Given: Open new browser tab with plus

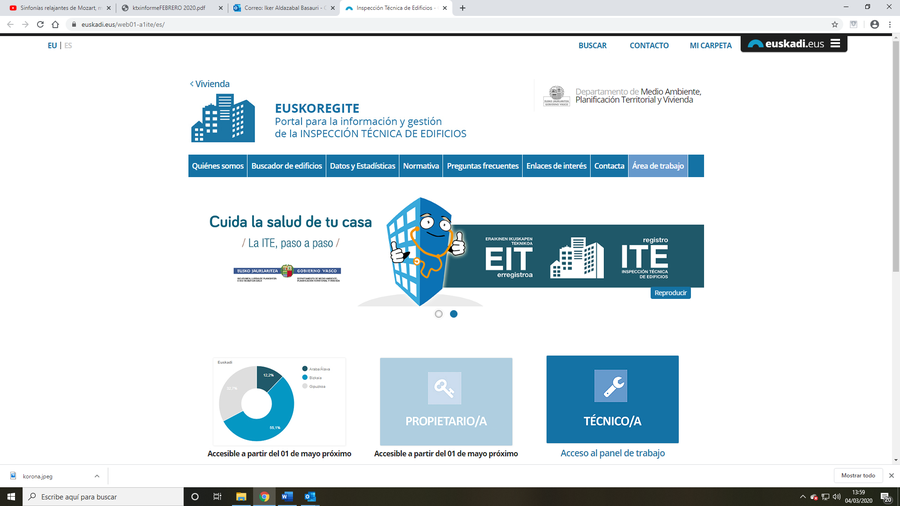Looking at the screenshot, I should click(463, 8).
